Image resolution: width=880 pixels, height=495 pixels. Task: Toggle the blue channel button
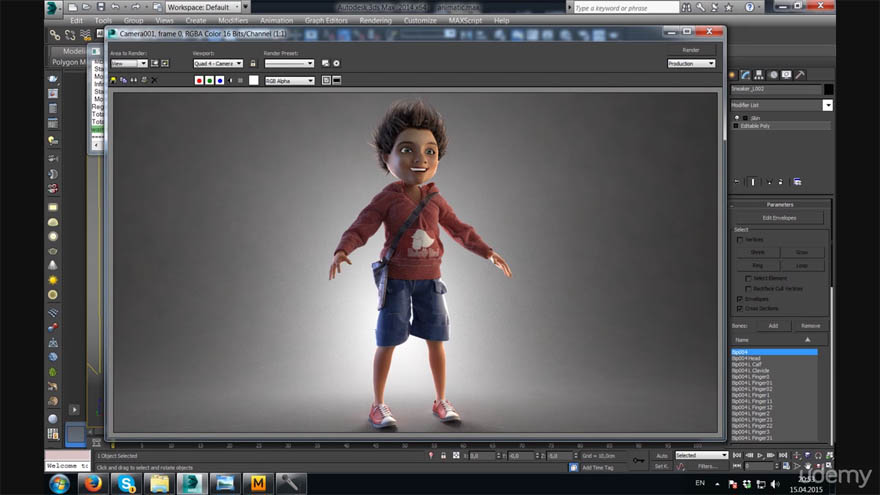point(219,80)
